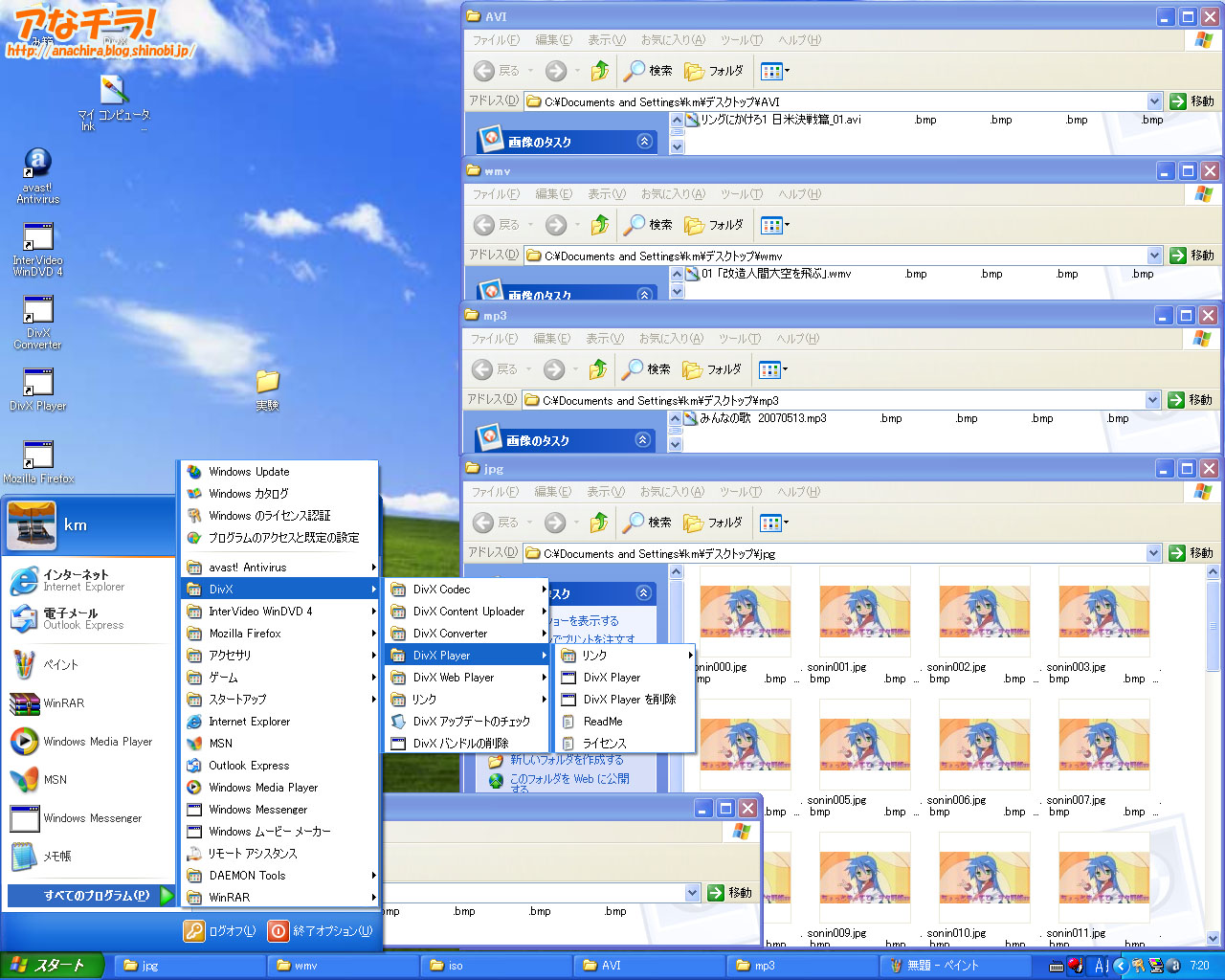Collapse 画像のタスク panel in mp3 window
Image resolution: width=1225 pixels, height=980 pixels.
(x=643, y=440)
